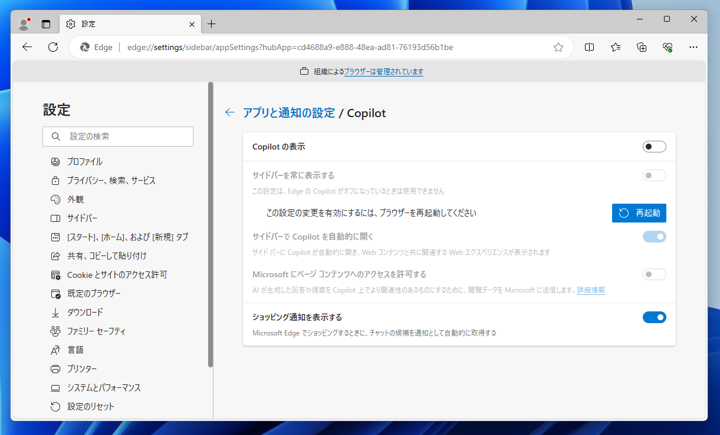The height and width of the screenshot is (435, 720).
Task: Go back with the browser back arrow
Action: pos(27,47)
